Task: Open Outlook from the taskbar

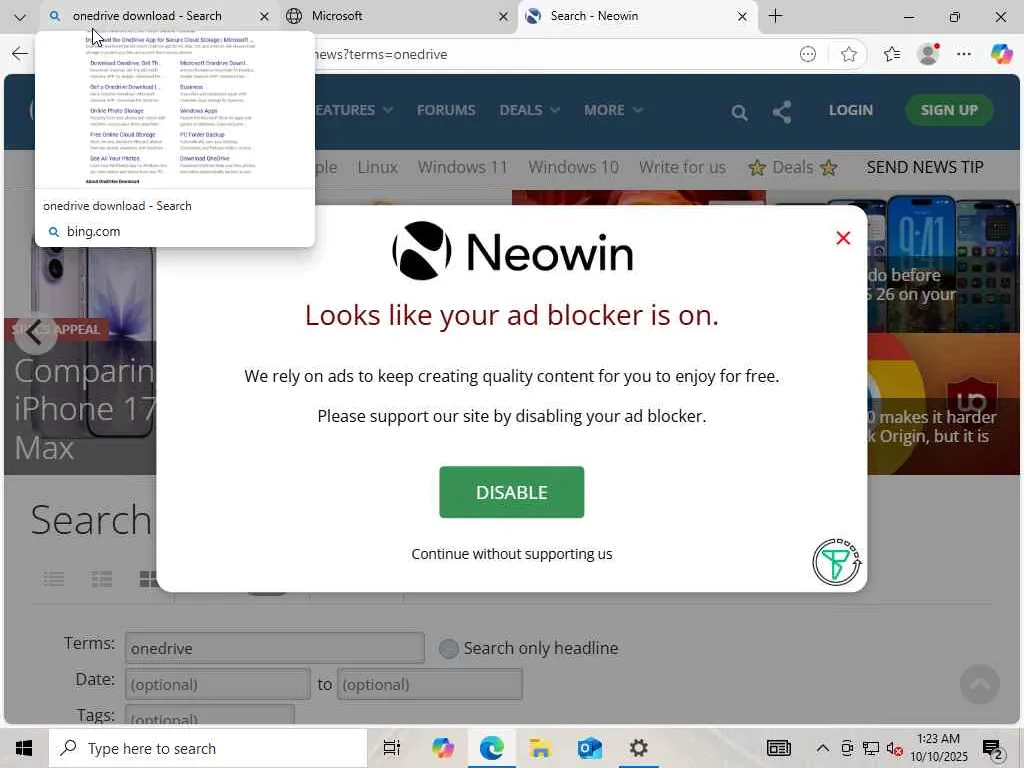Action: [x=590, y=748]
